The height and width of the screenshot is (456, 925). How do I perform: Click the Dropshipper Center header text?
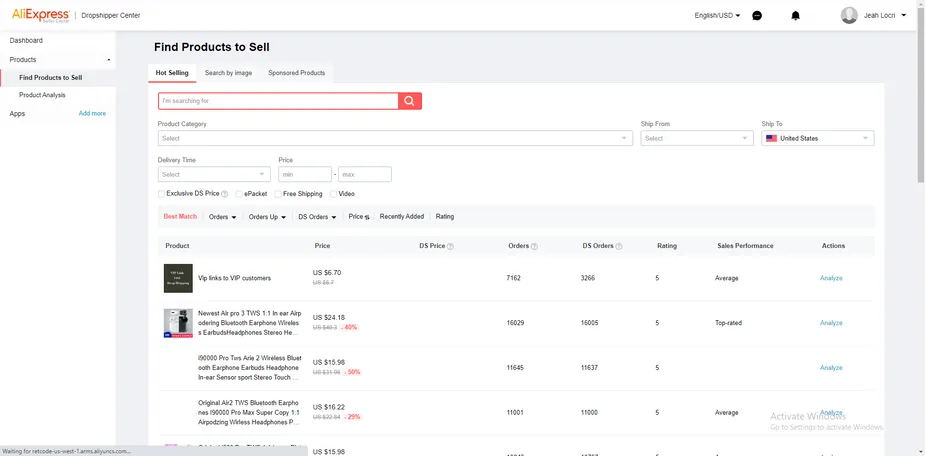(110, 15)
